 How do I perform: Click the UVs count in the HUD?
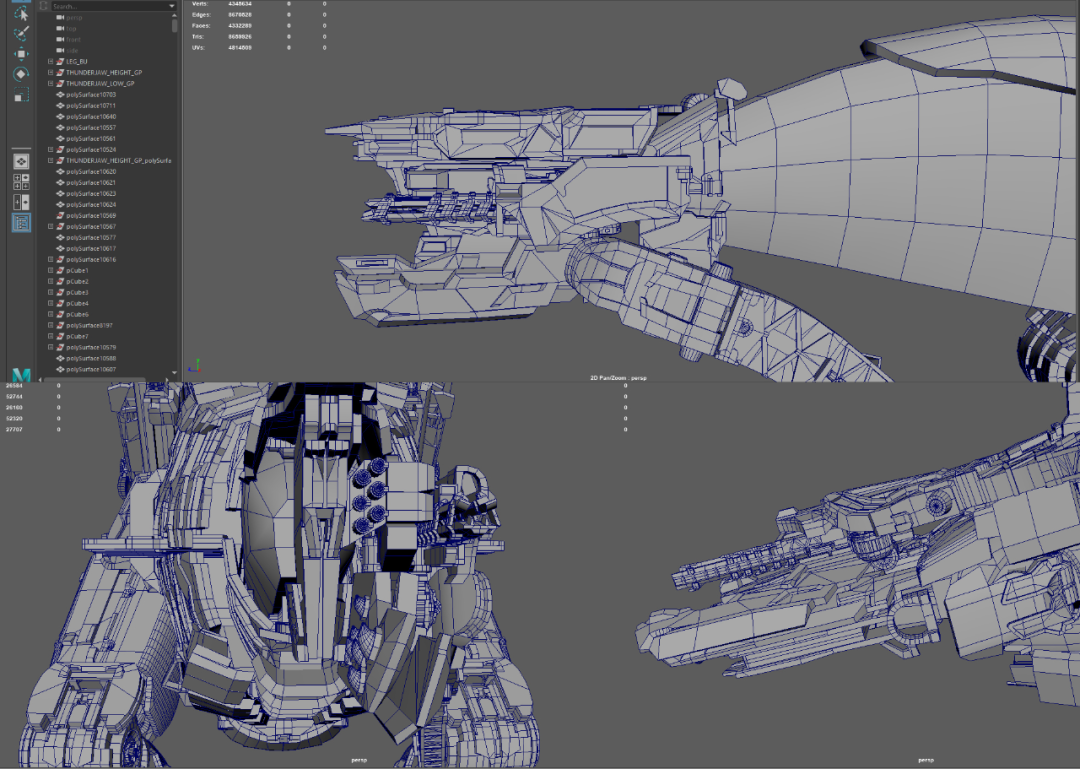click(x=240, y=48)
